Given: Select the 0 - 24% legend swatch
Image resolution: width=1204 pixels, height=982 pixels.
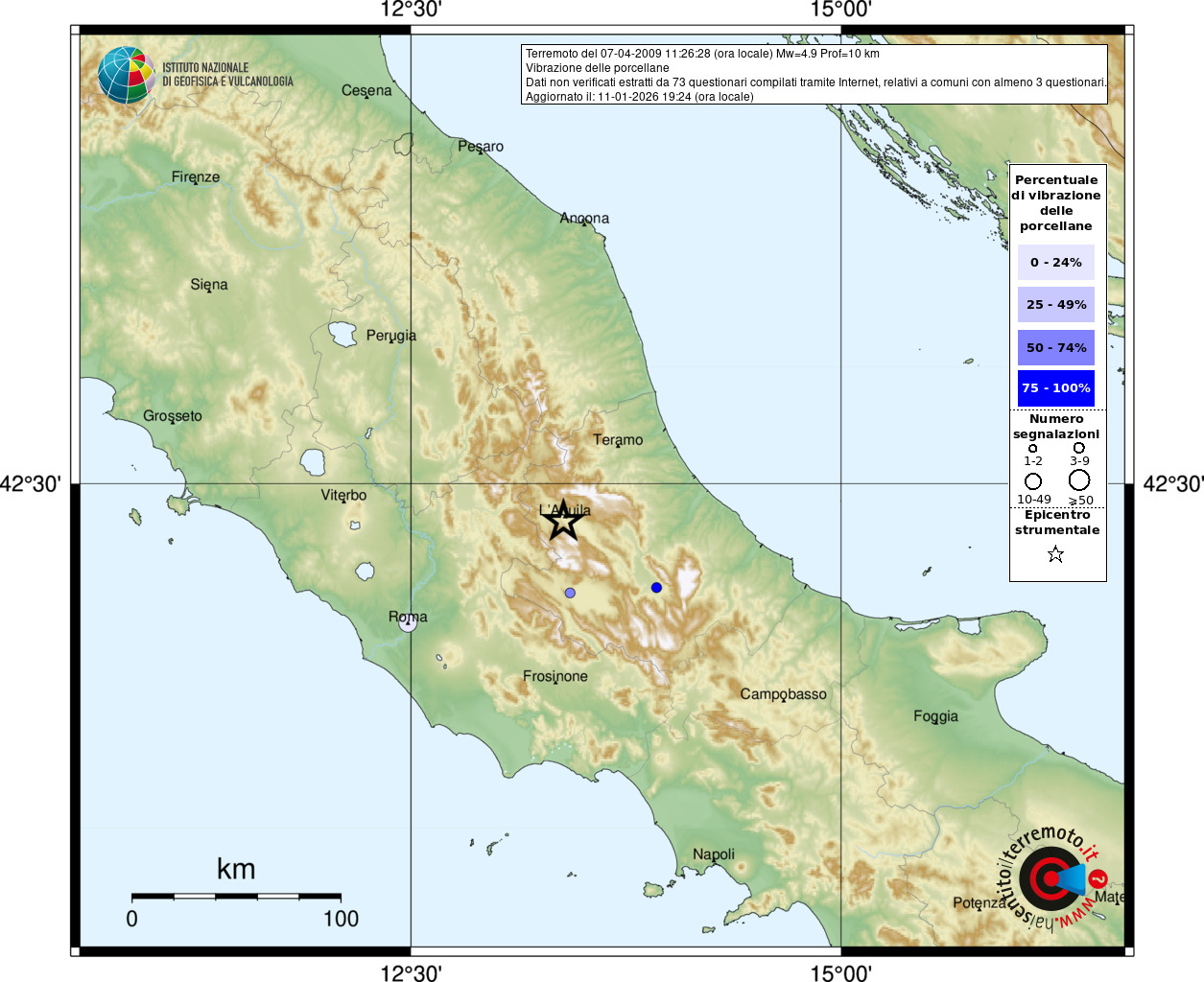Looking at the screenshot, I should (x=1056, y=262).
